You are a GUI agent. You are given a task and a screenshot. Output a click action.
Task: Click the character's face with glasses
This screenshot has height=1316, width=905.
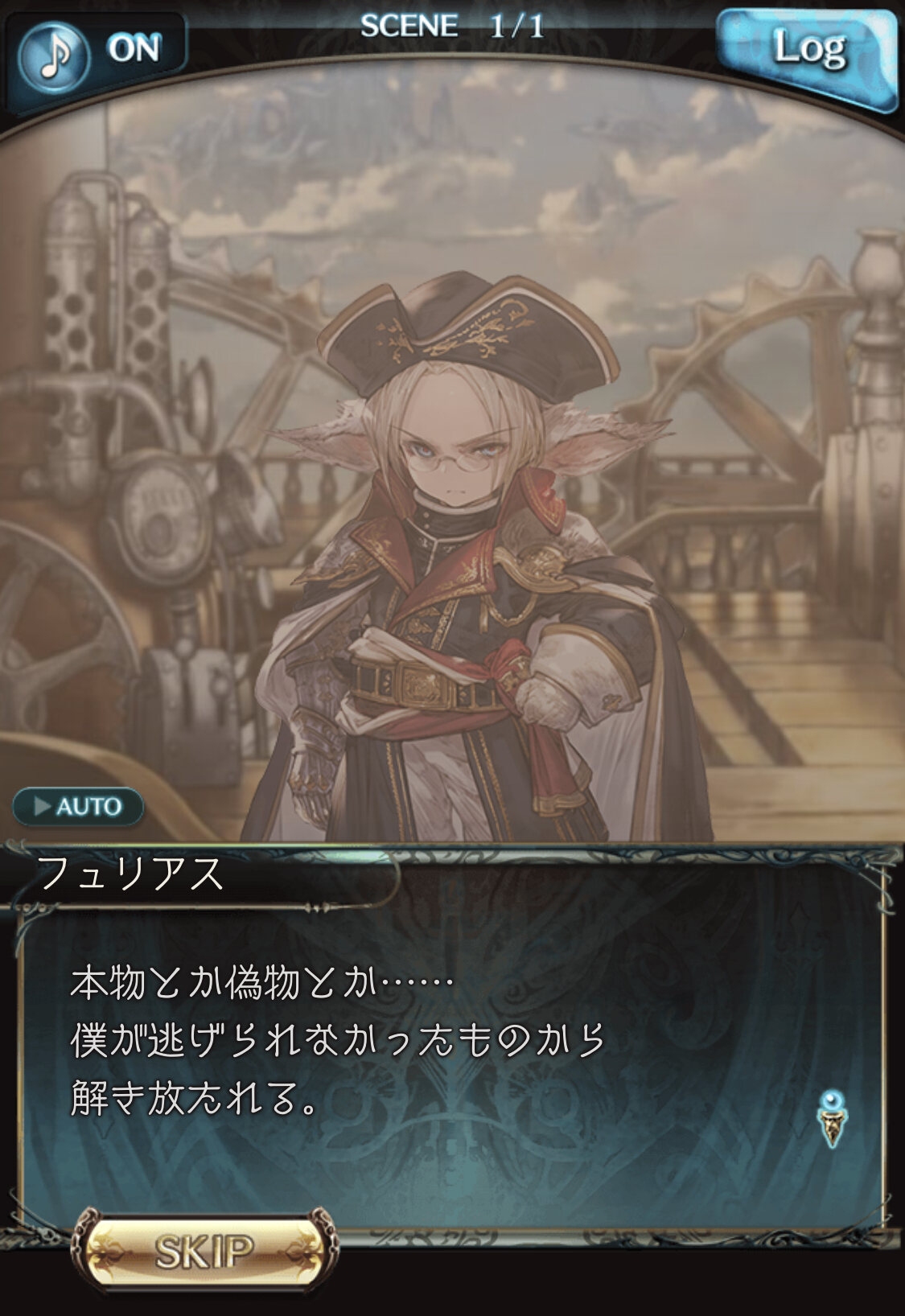point(457,450)
